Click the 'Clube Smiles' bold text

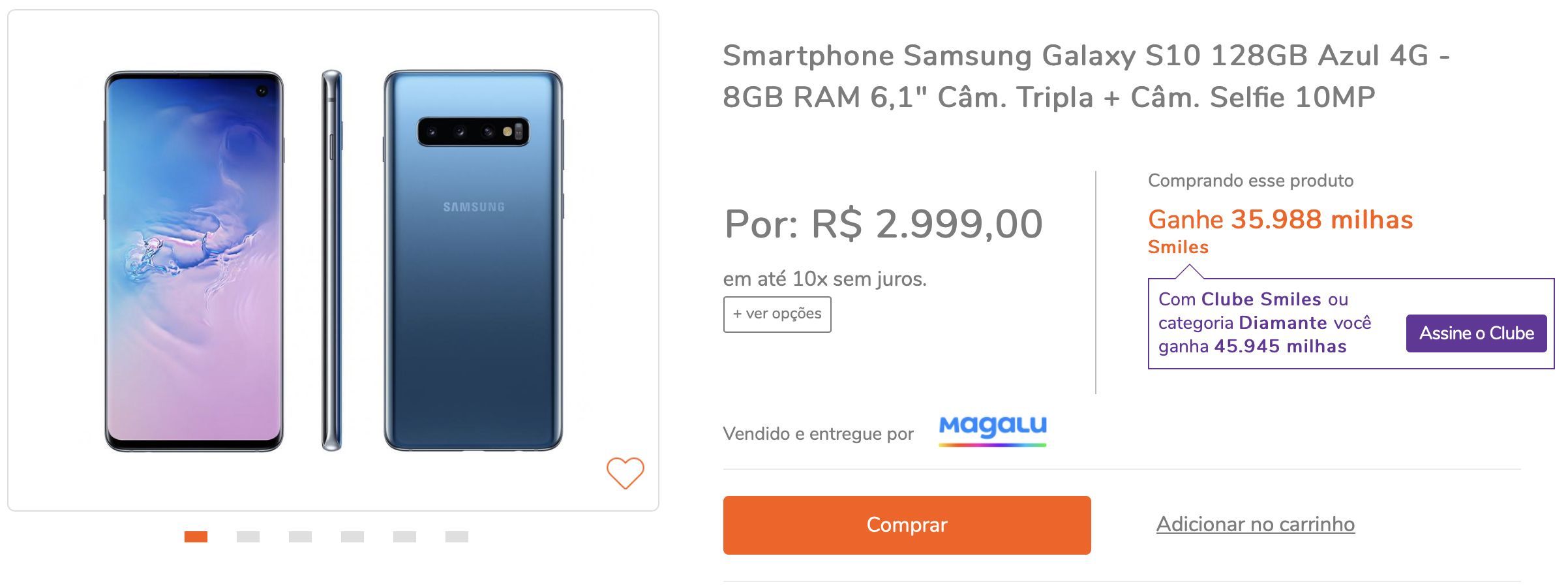[1261, 299]
